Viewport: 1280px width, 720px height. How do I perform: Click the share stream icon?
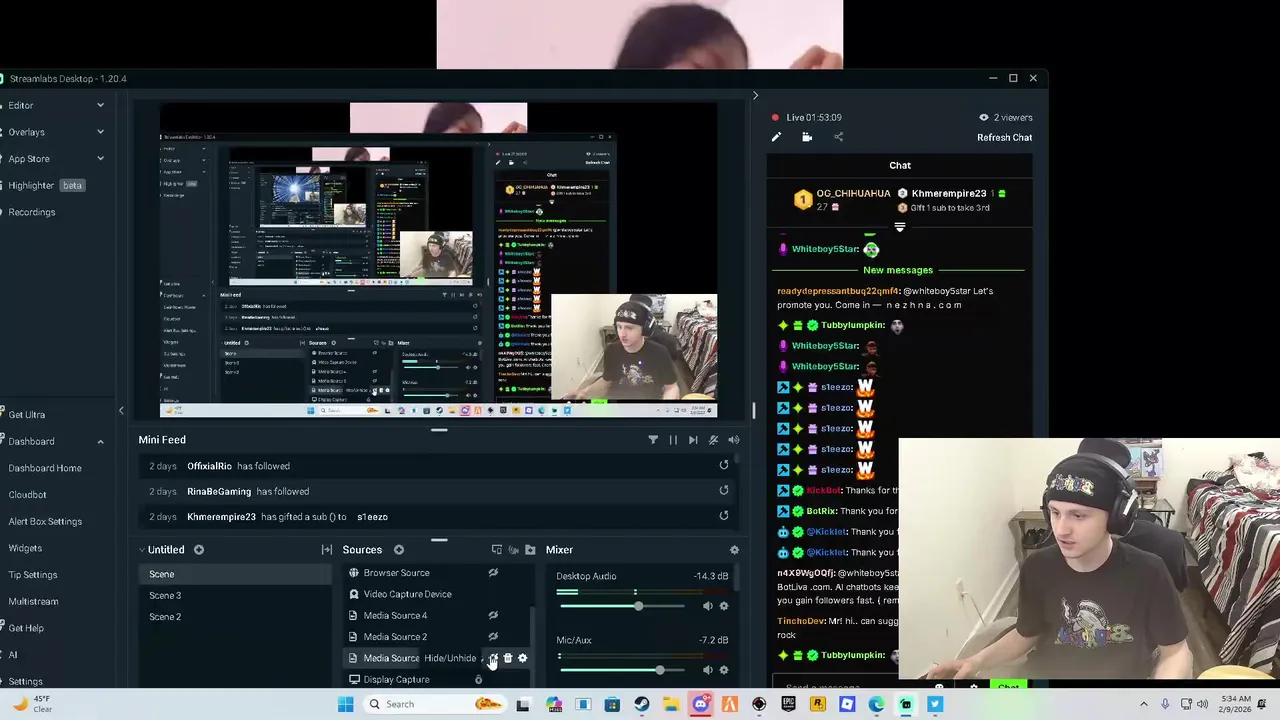[x=838, y=138]
